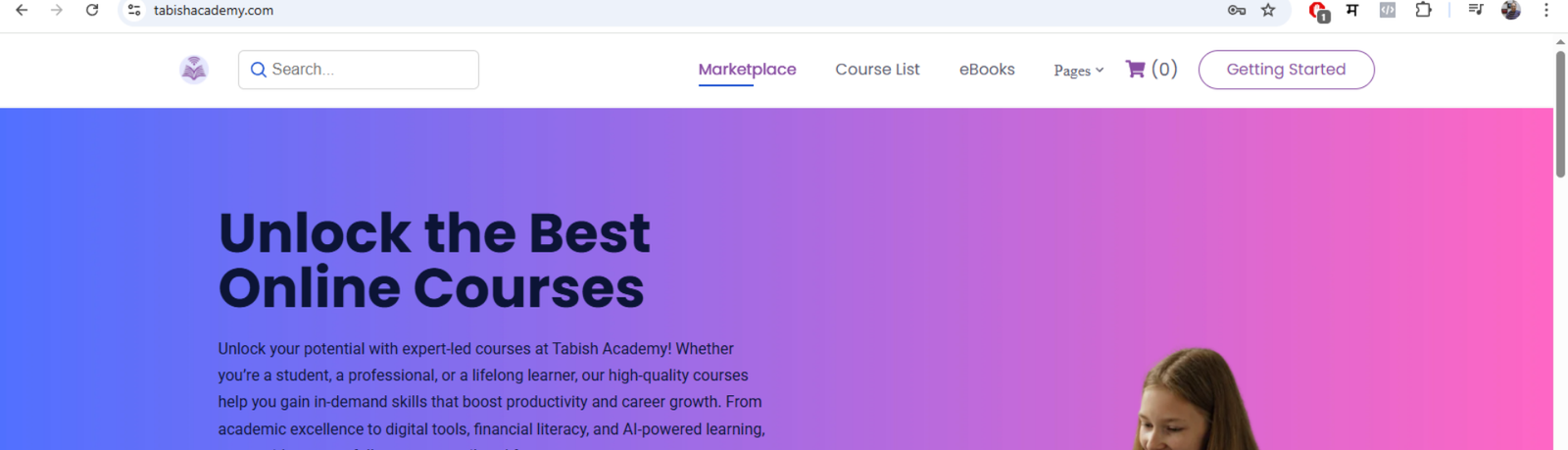Expand the Pages dropdown menu

1078,70
